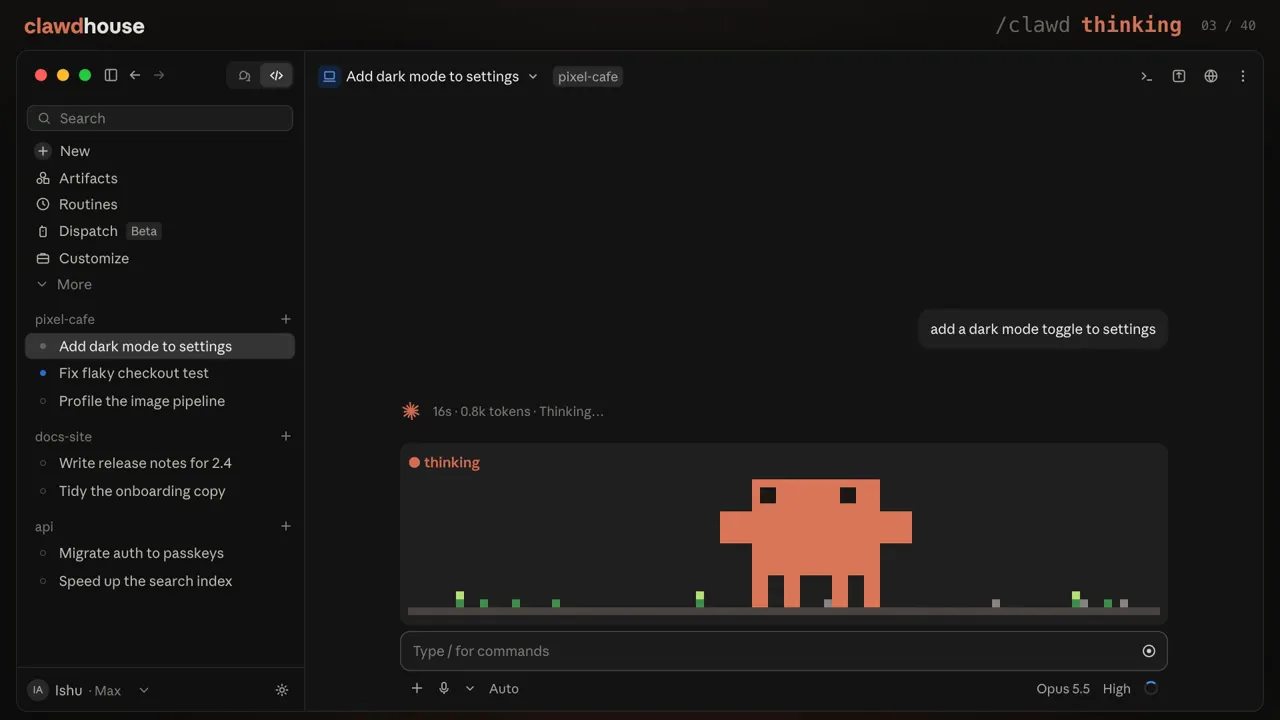Open the Ishu account menu chevron
The width and height of the screenshot is (1280, 720).
click(144, 690)
